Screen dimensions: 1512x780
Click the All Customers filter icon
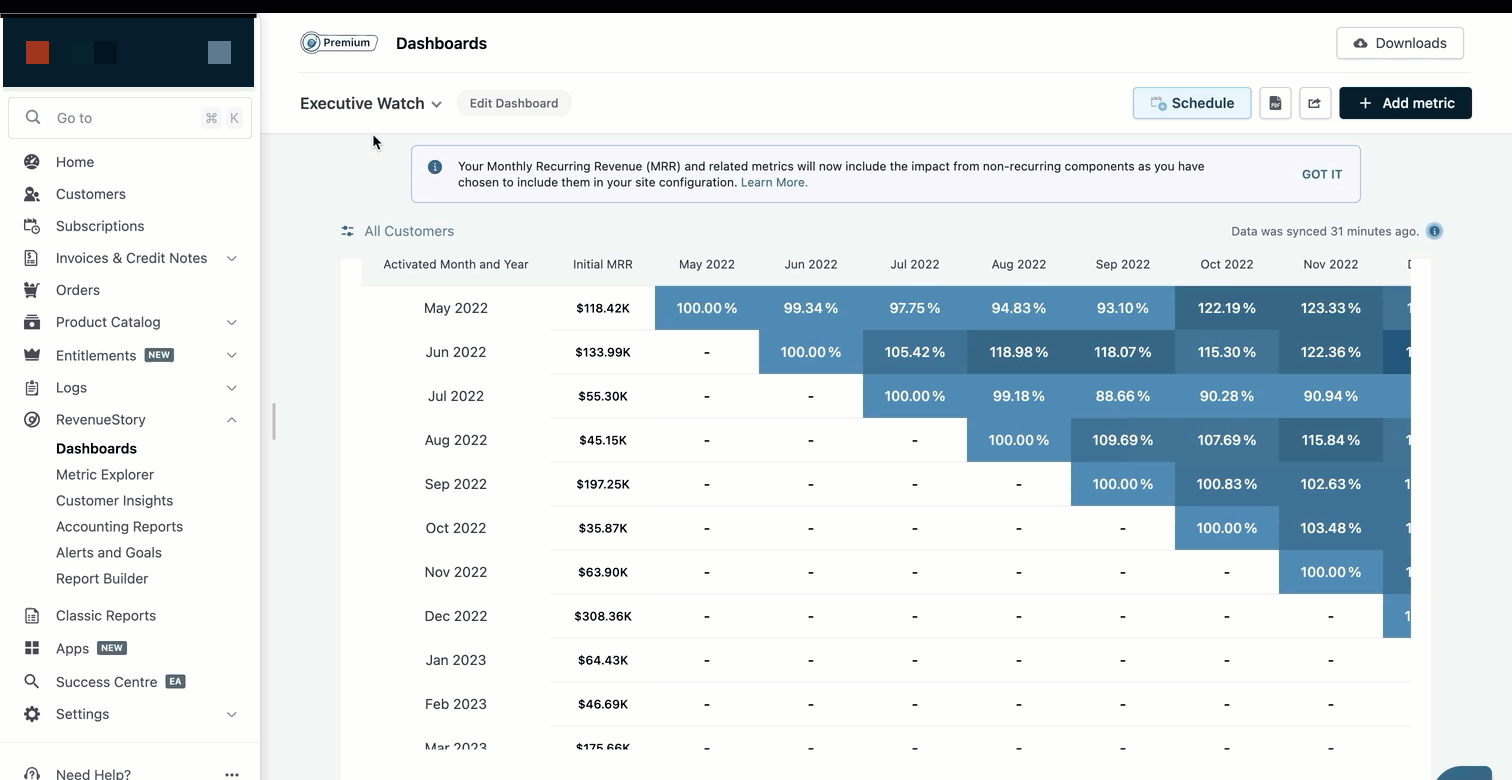point(347,231)
